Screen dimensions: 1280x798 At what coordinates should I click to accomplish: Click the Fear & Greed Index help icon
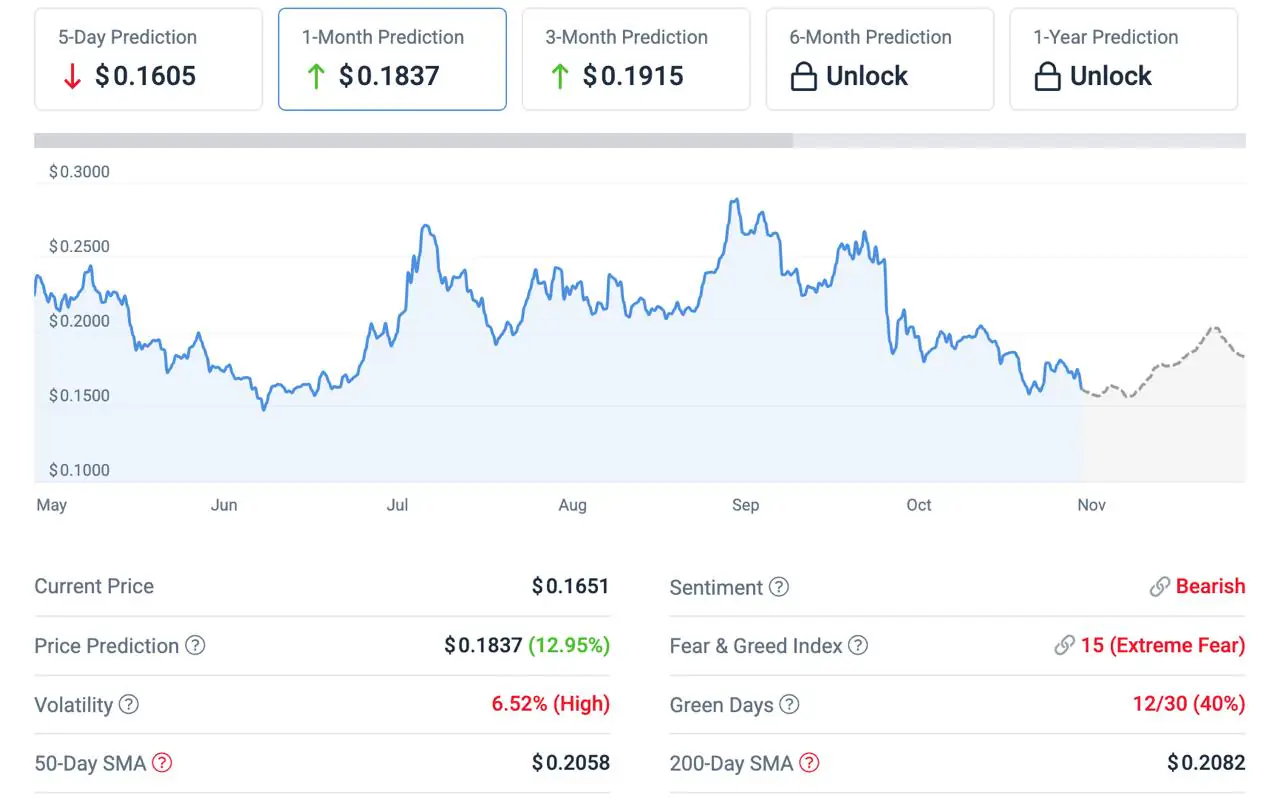[858, 646]
